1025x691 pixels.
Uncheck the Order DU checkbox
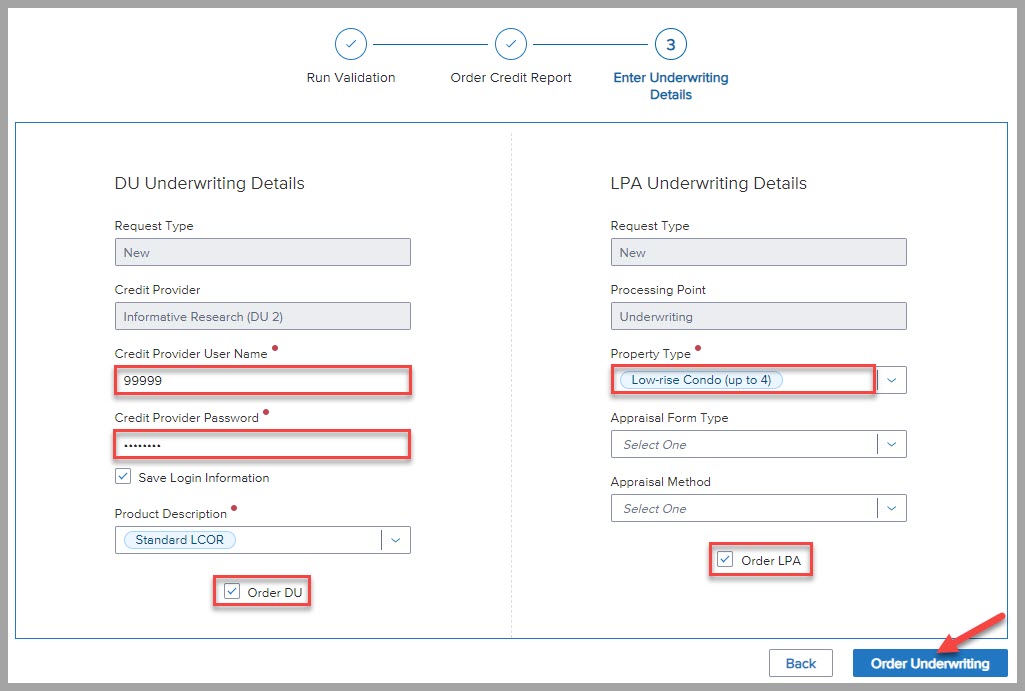232,592
